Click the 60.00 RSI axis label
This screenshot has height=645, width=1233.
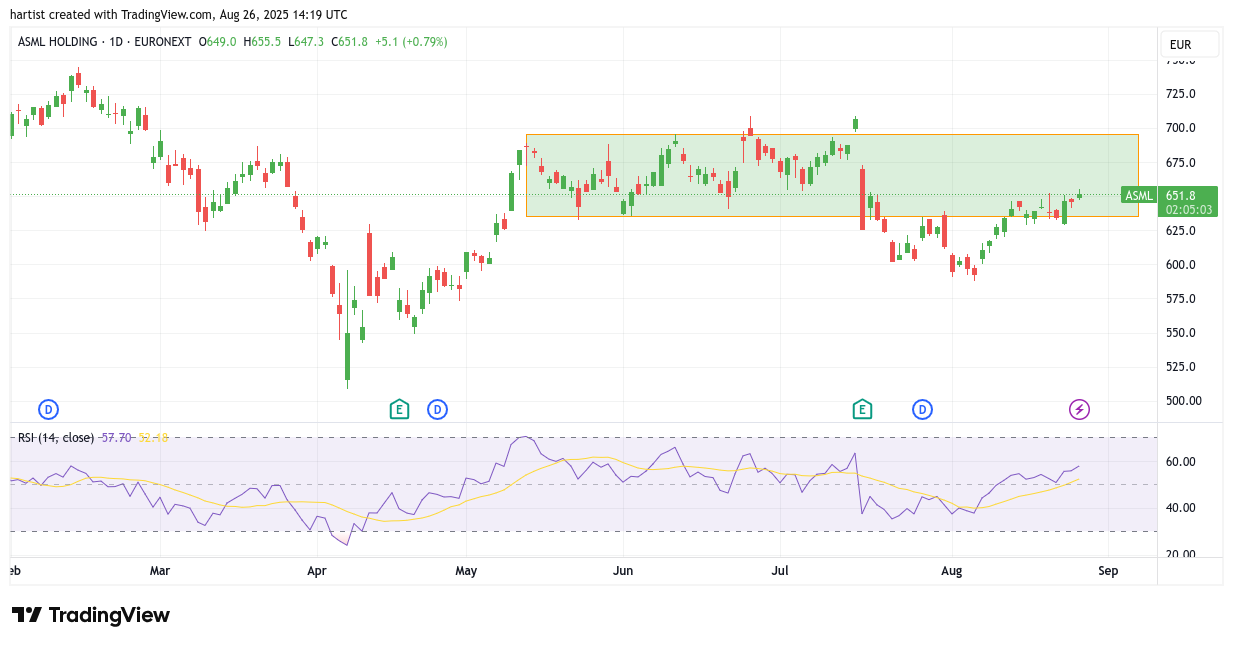[x=1180, y=462]
